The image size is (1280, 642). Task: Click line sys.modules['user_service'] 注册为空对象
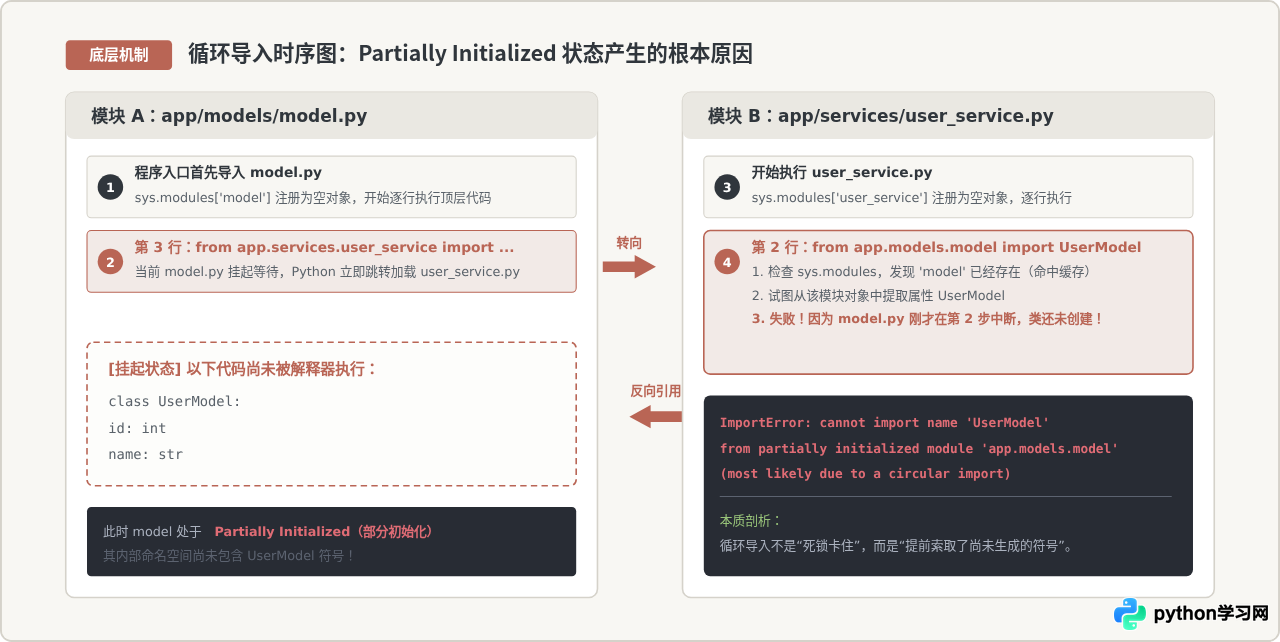pos(911,198)
